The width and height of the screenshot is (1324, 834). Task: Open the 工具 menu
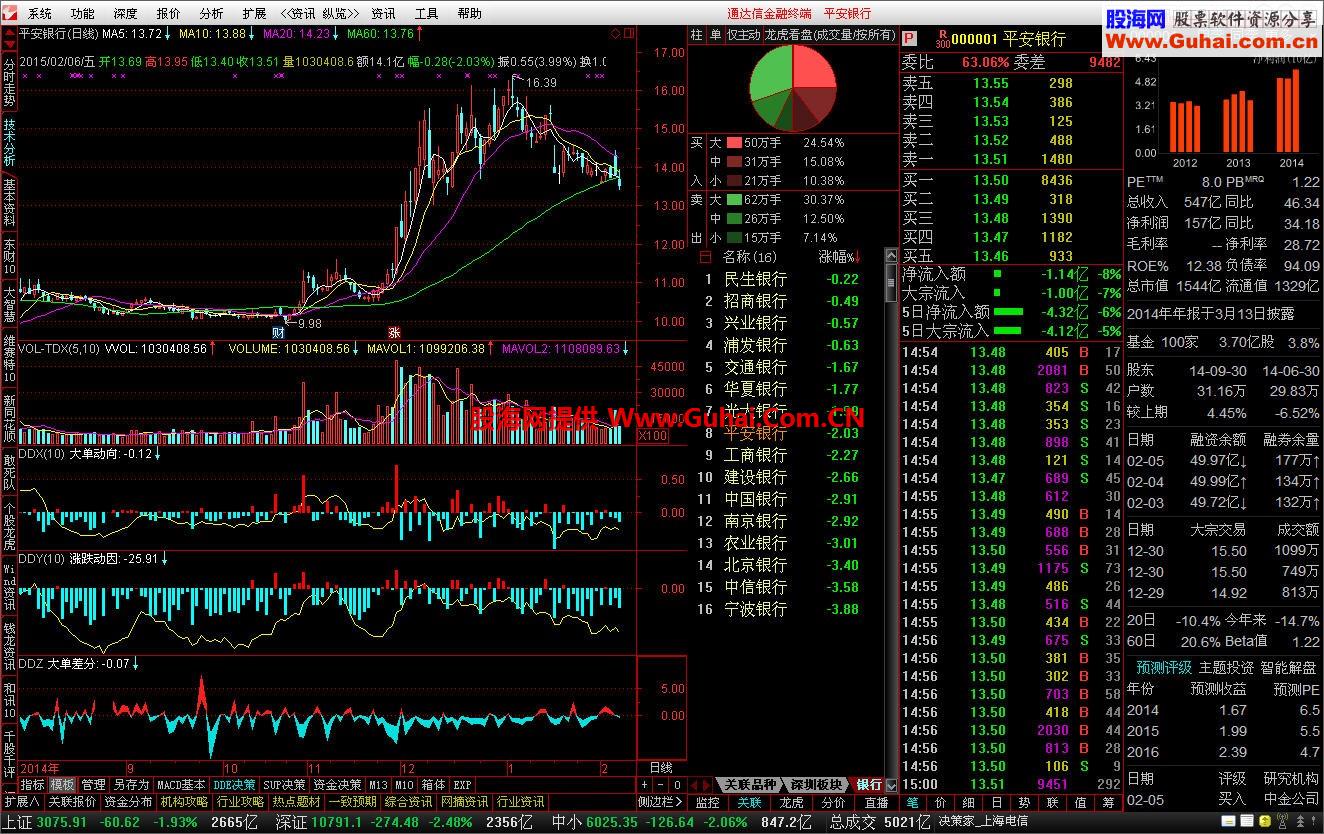(x=426, y=13)
